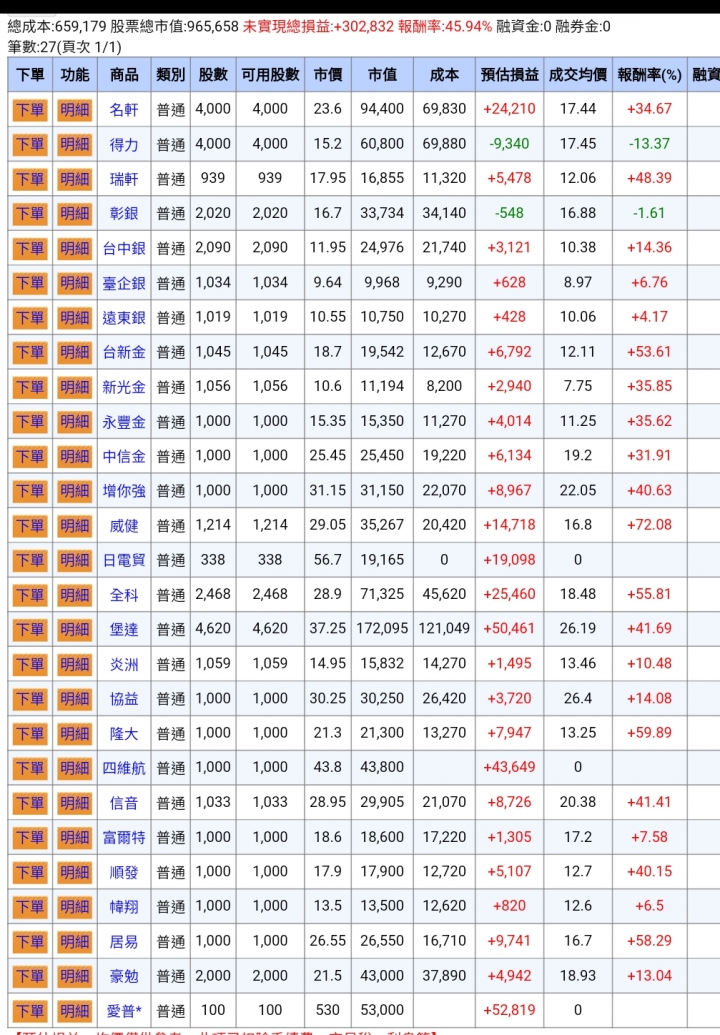720x1035 pixels.
Task: Click 下單 button for 瑞軒 row
Action: (x=30, y=179)
